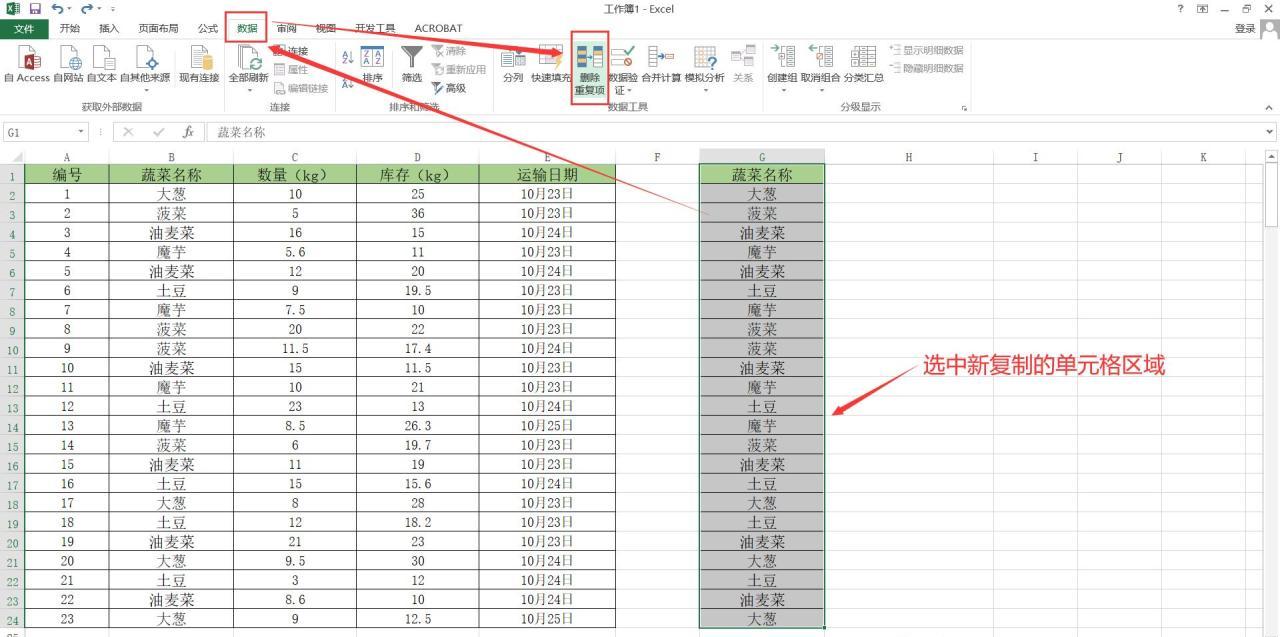The image size is (1280, 637).
Task: Click the Group (创建组) icon
Action: pyautogui.click(x=782, y=58)
